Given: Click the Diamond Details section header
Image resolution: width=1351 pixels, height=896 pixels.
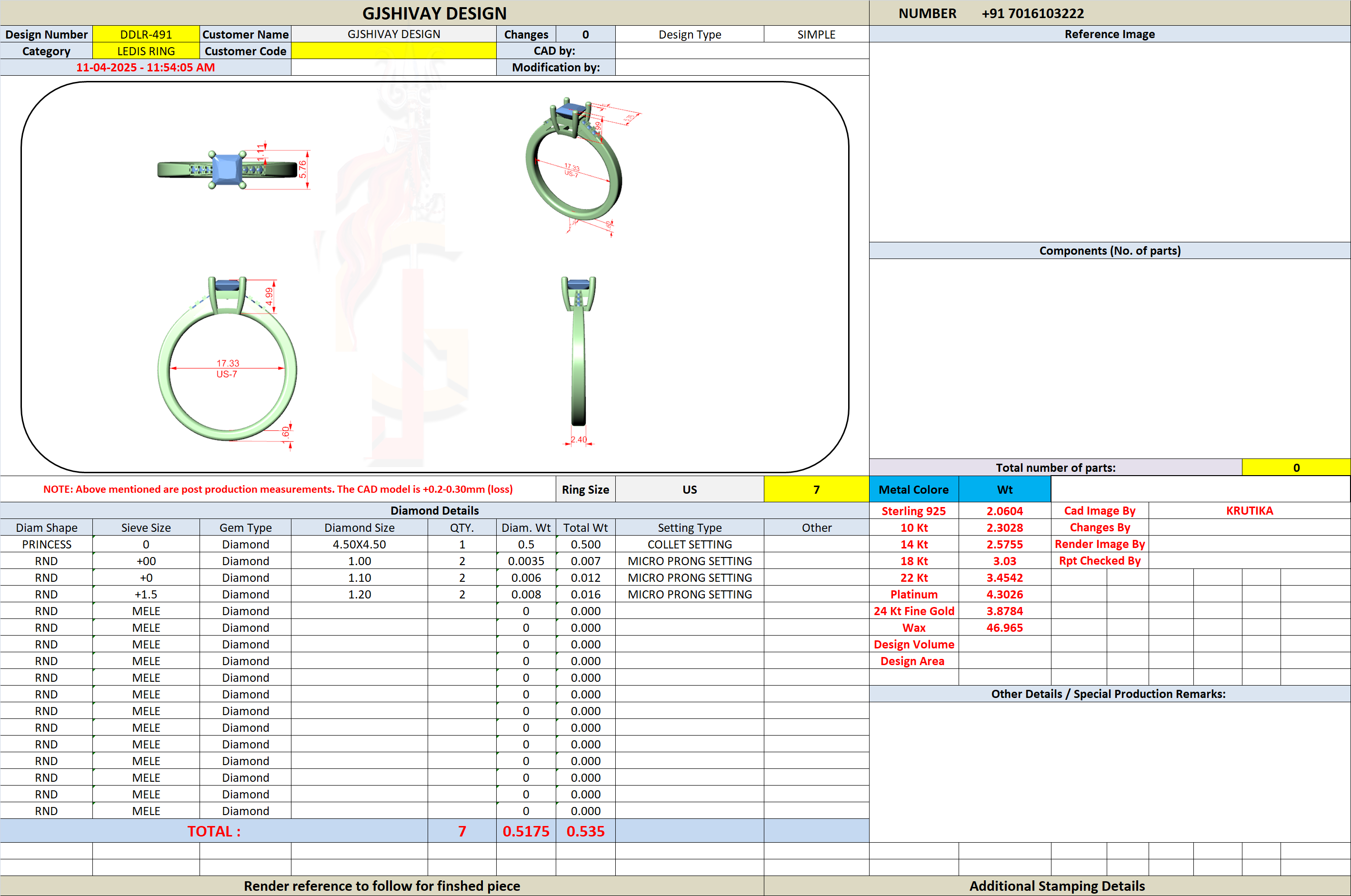Looking at the screenshot, I should pos(434,510).
